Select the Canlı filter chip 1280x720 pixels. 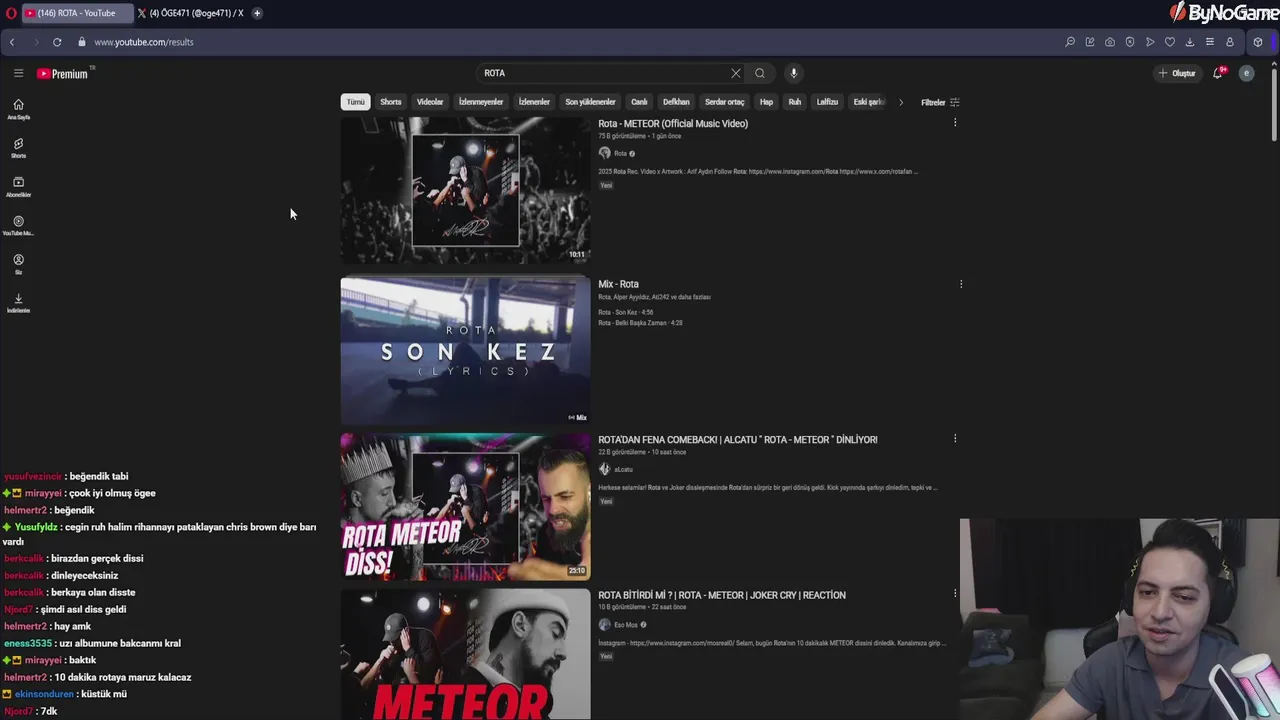click(x=639, y=102)
